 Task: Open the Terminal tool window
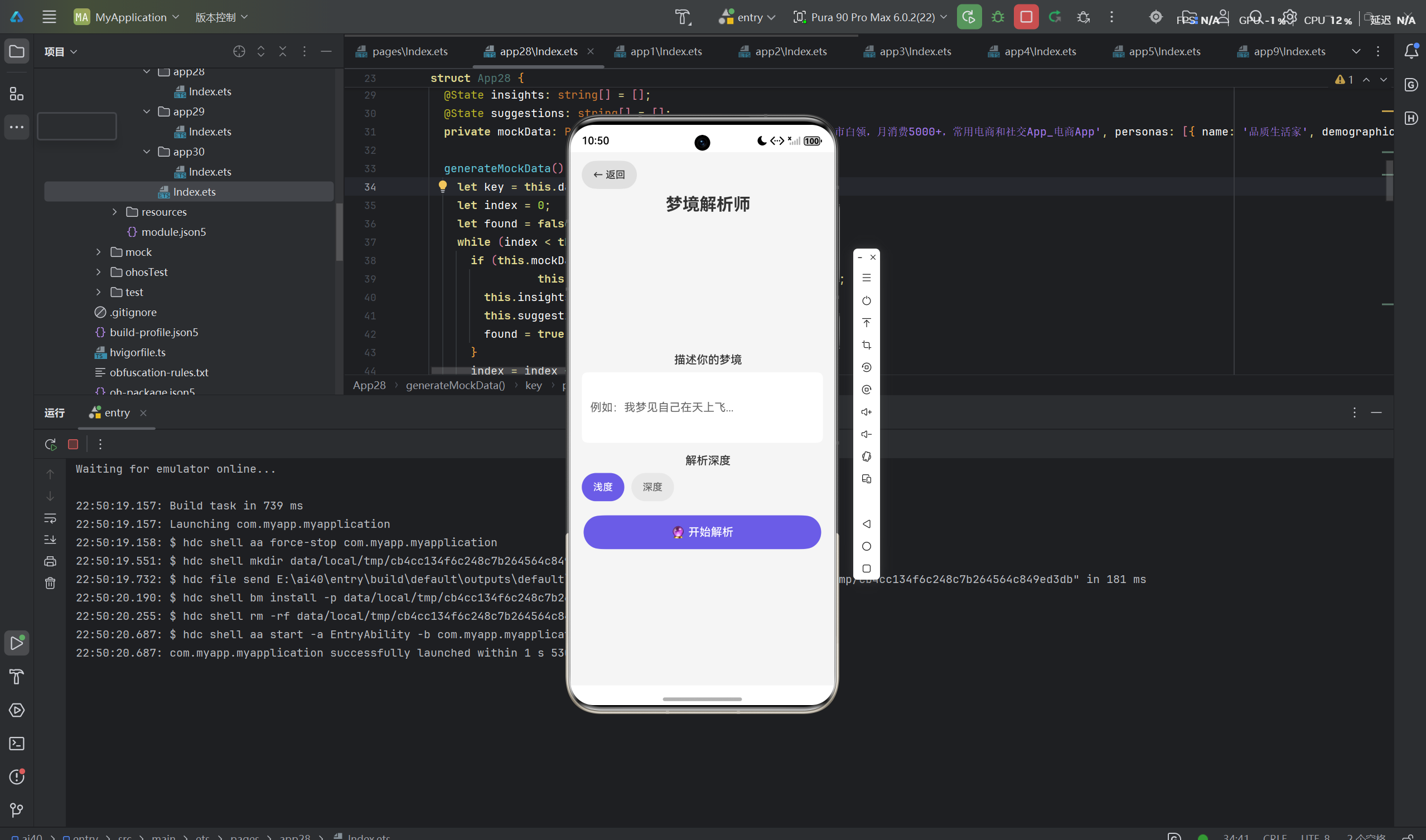point(16,743)
